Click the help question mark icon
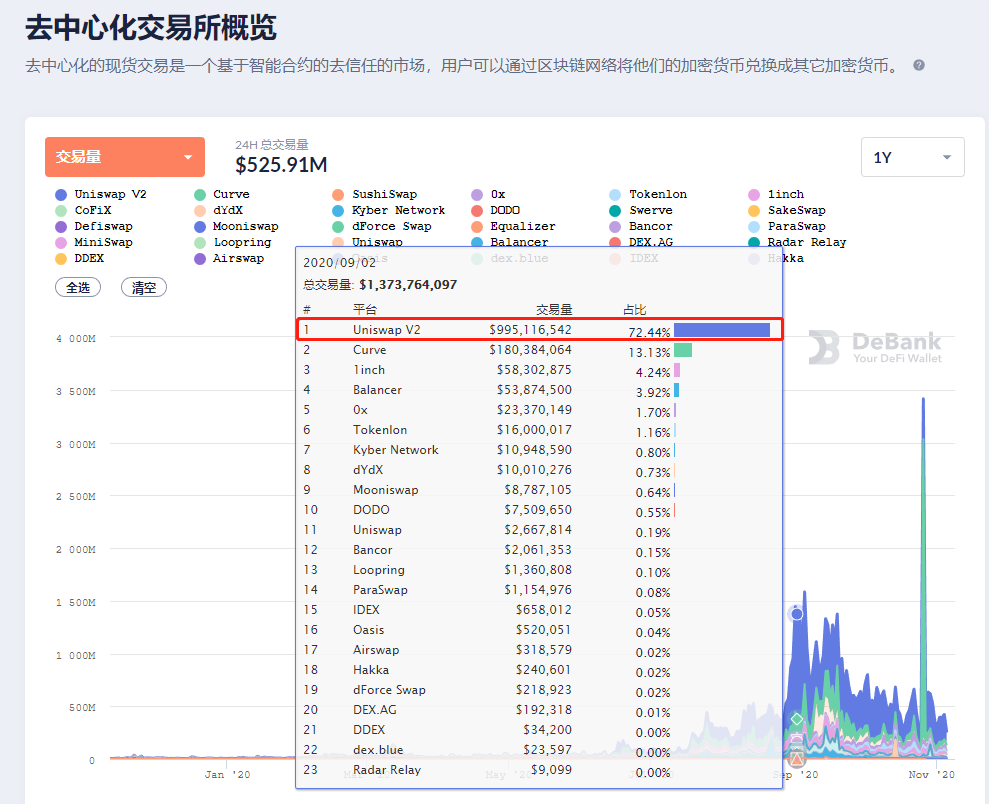 [x=919, y=65]
